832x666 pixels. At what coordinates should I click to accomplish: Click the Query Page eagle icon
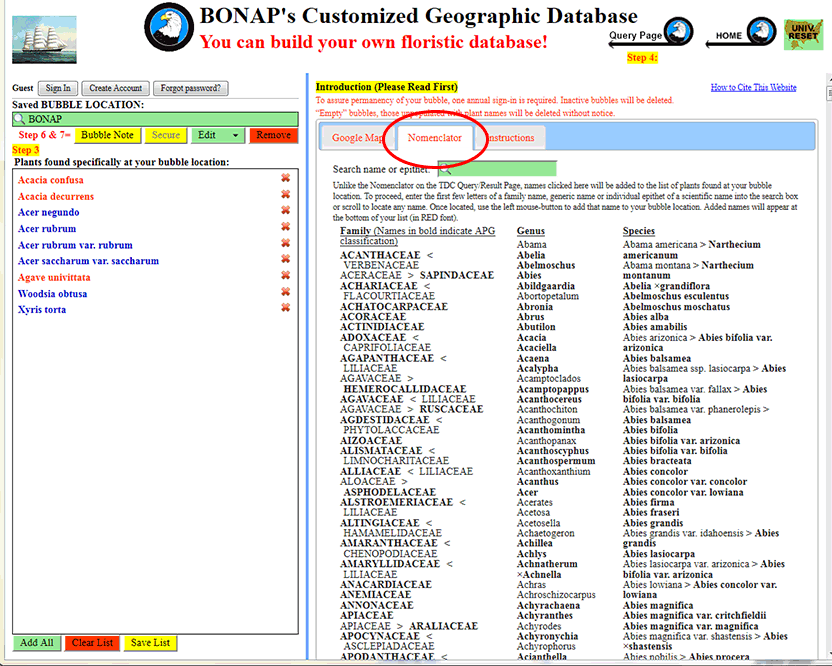click(679, 31)
